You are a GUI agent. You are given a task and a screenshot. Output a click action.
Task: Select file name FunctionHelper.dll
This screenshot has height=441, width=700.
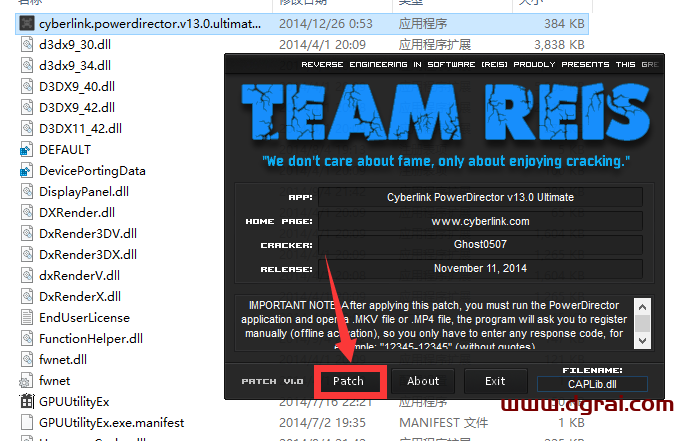(x=91, y=339)
